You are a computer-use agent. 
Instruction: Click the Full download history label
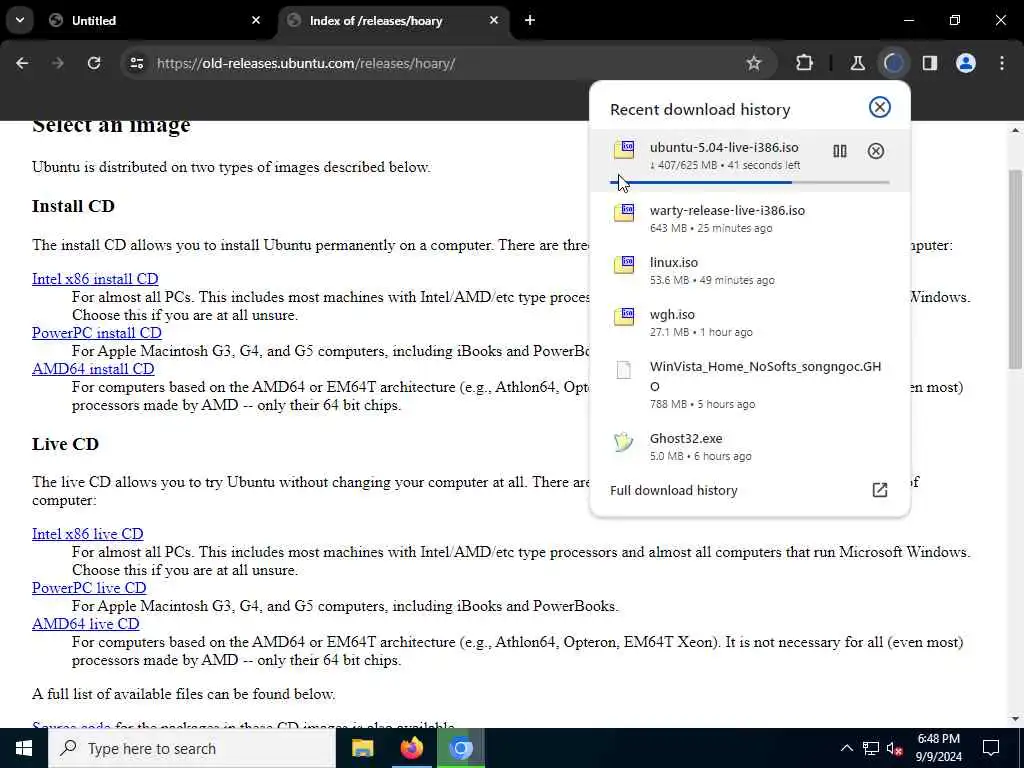click(673, 490)
